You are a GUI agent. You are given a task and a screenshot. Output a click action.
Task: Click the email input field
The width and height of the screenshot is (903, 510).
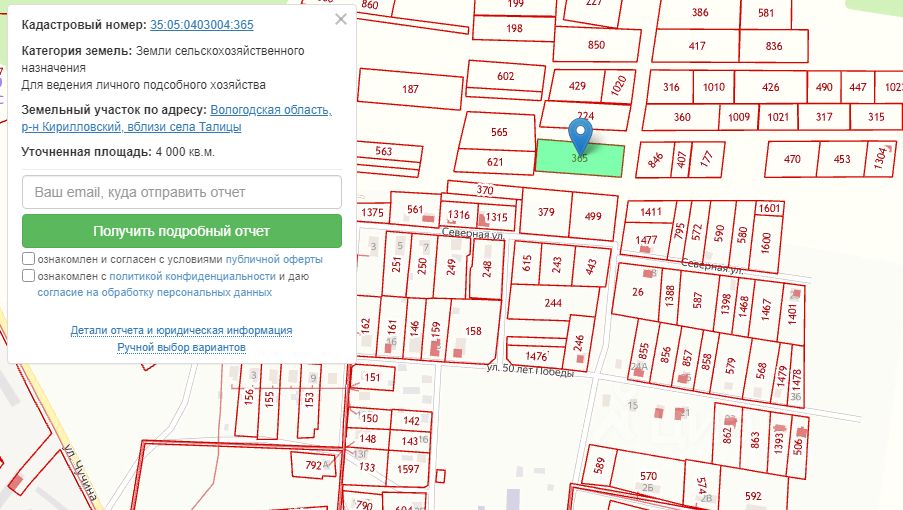coord(182,192)
